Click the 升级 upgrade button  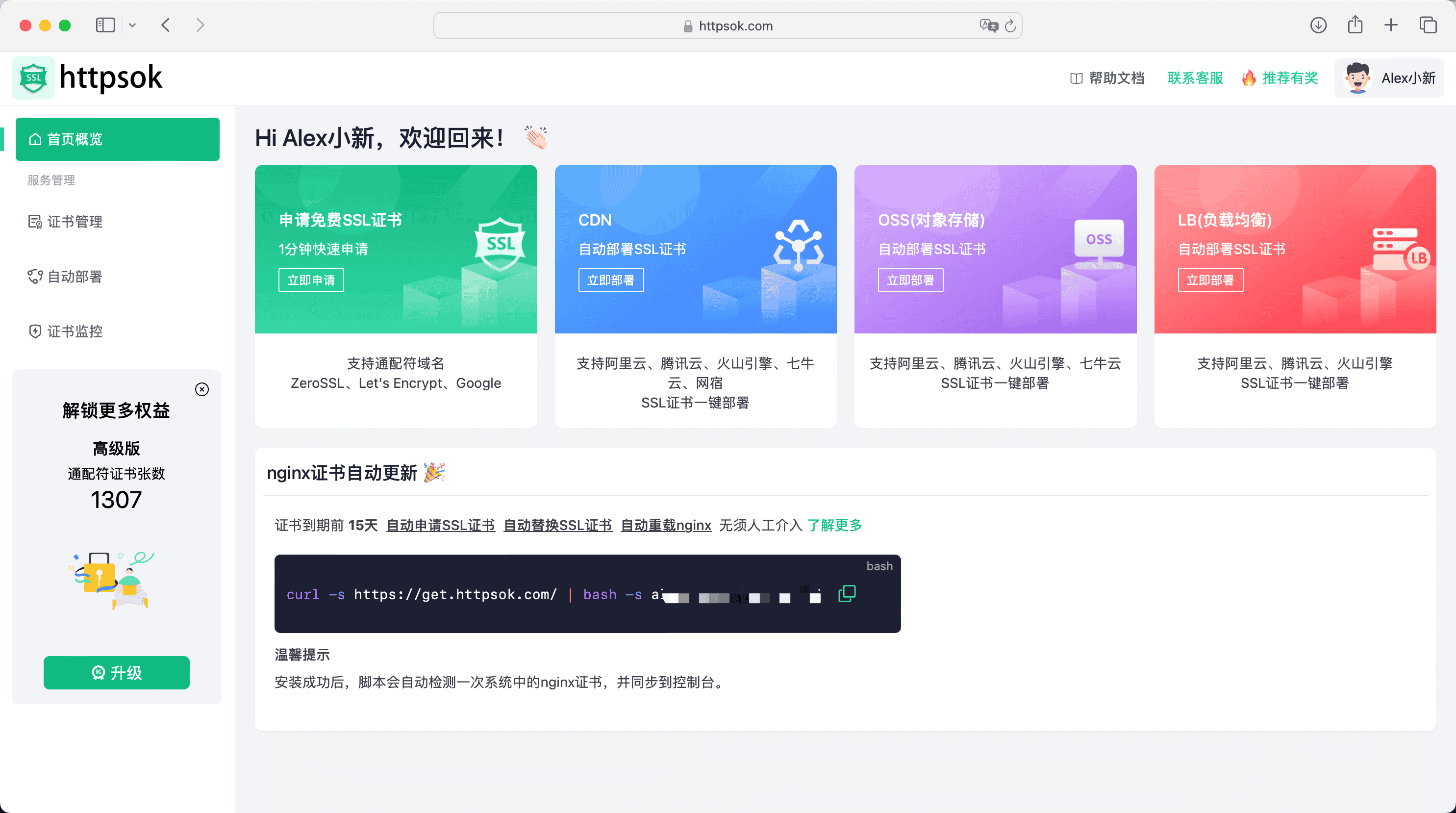tap(116, 673)
